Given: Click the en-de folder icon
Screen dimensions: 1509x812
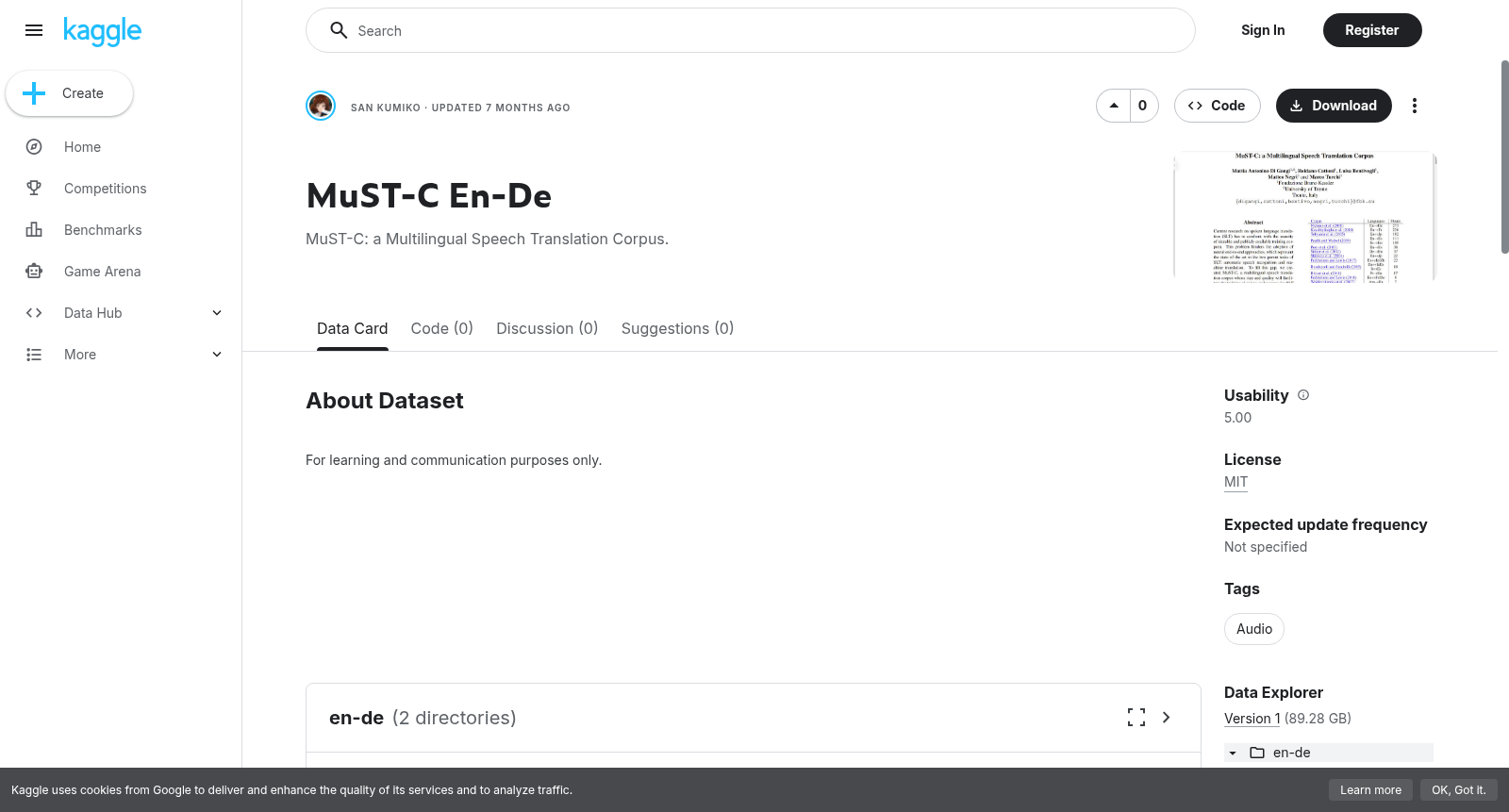Looking at the screenshot, I should (x=1257, y=753).
